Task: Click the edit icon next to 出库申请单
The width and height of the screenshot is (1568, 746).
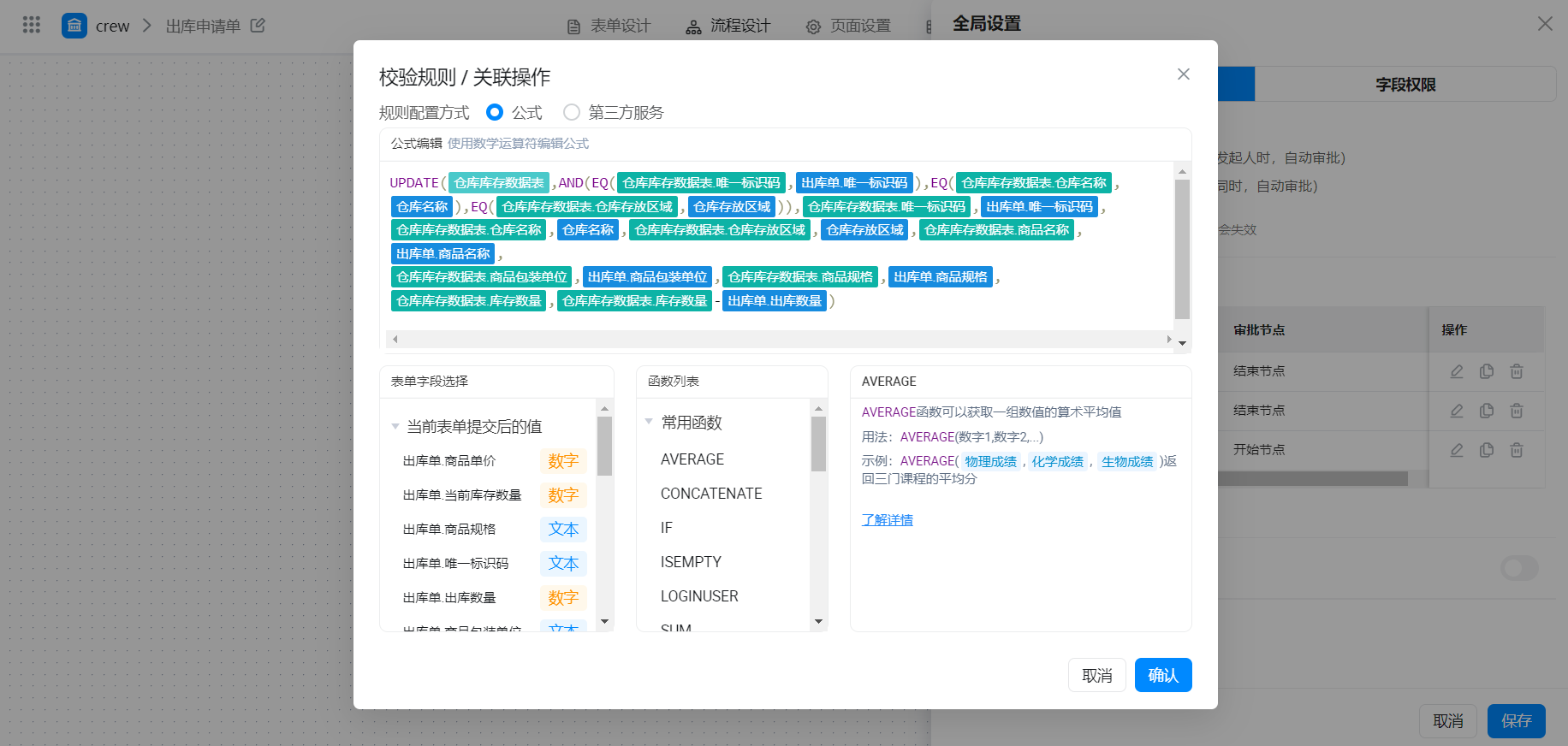Action: (258, 26)
